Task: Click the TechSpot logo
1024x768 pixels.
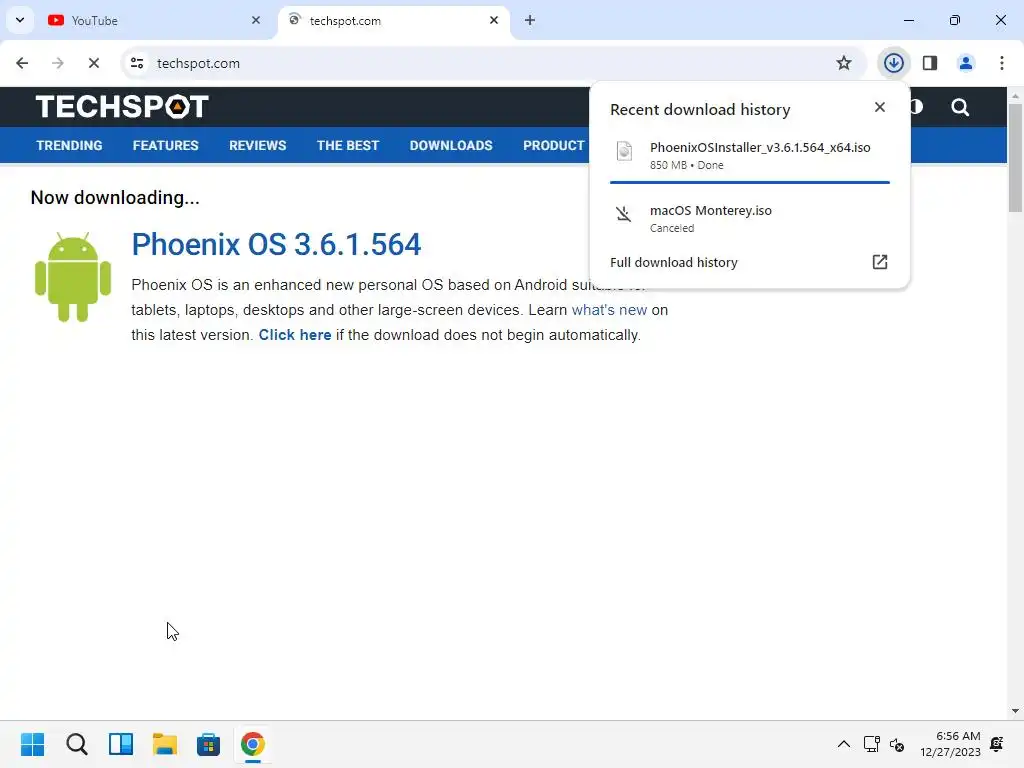Action: (x=122, y=106)
